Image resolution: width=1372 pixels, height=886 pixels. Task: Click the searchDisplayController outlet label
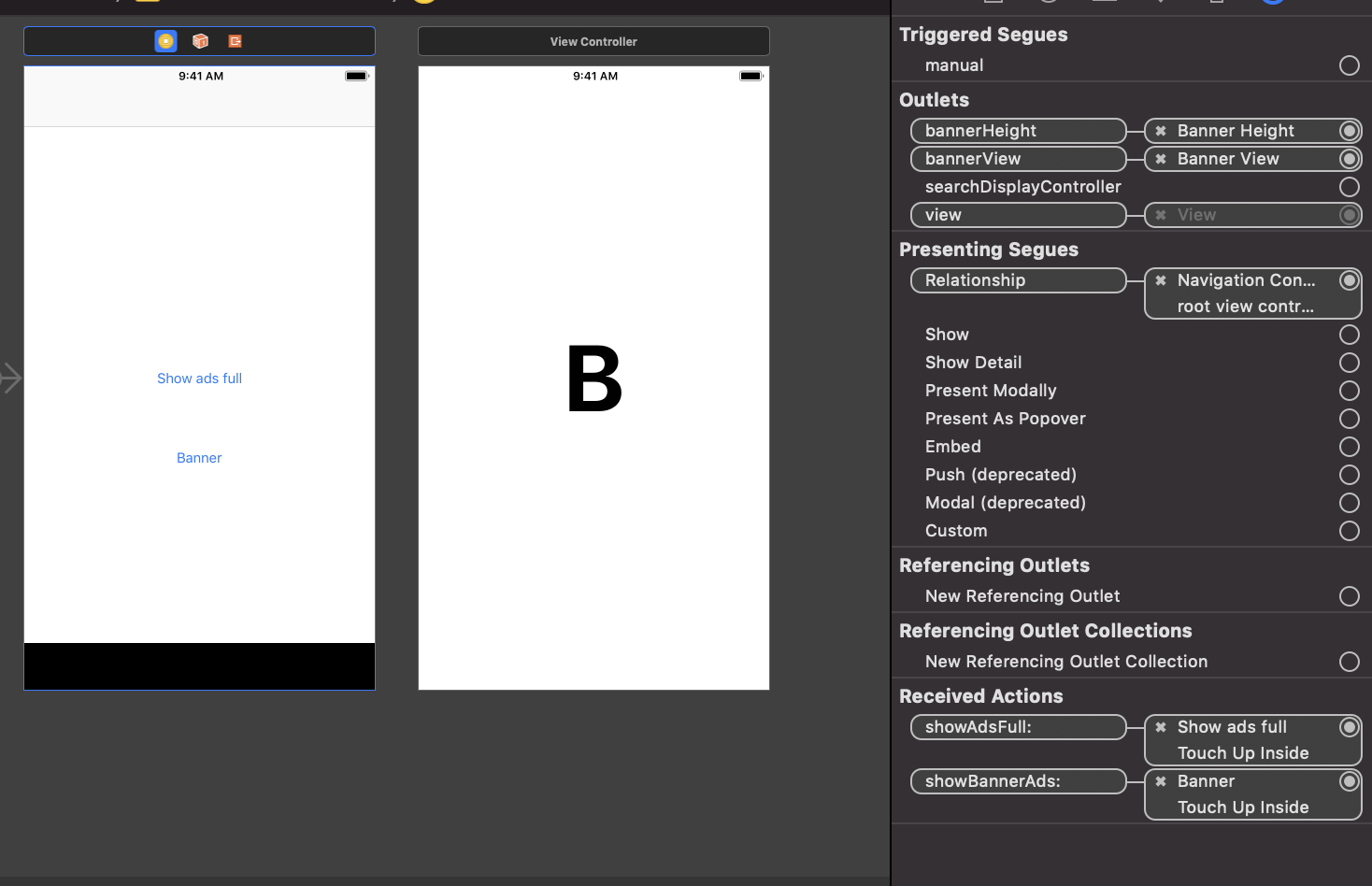click(x=1022, y=187)
